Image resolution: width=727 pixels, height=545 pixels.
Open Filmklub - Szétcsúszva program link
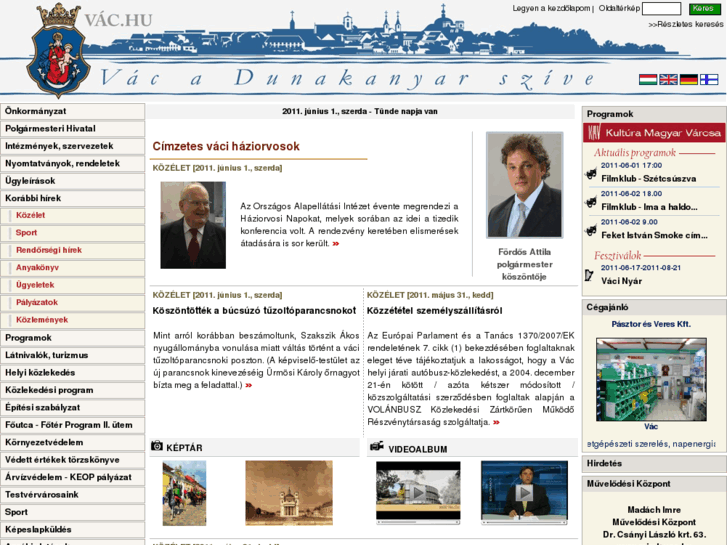[648, 179]
